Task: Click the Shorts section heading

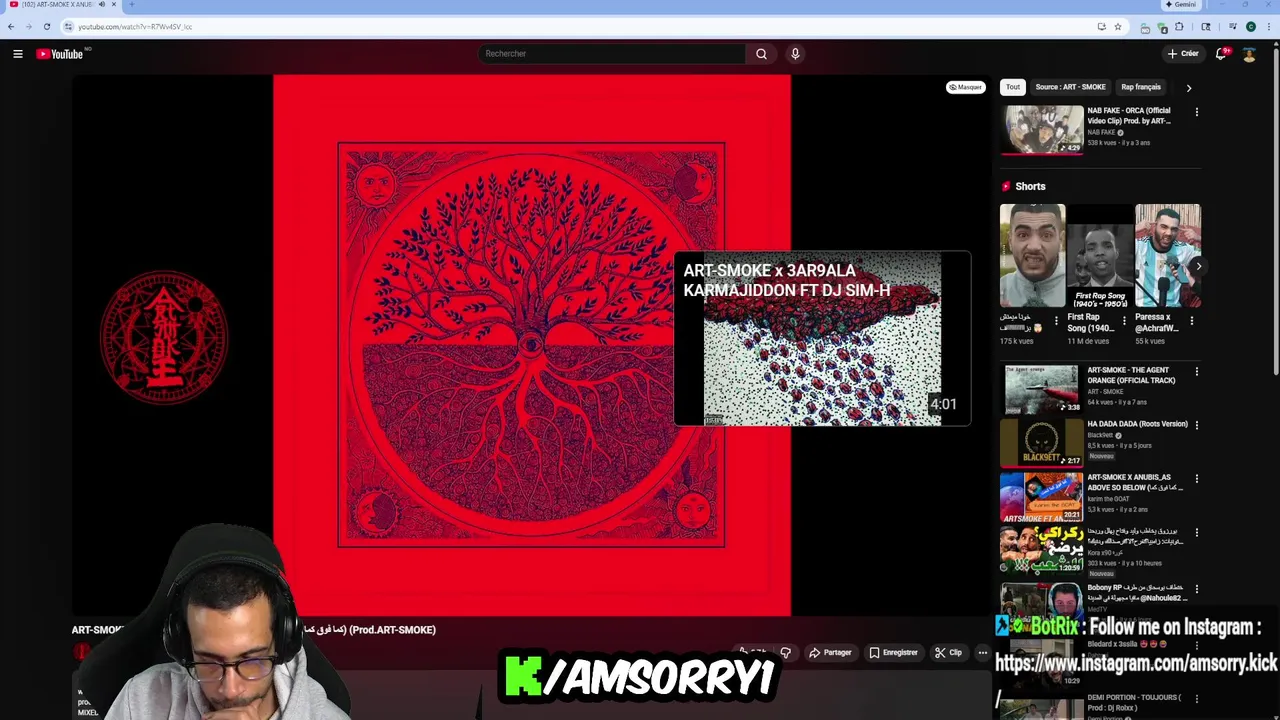Action: (x=1030, y=186)
